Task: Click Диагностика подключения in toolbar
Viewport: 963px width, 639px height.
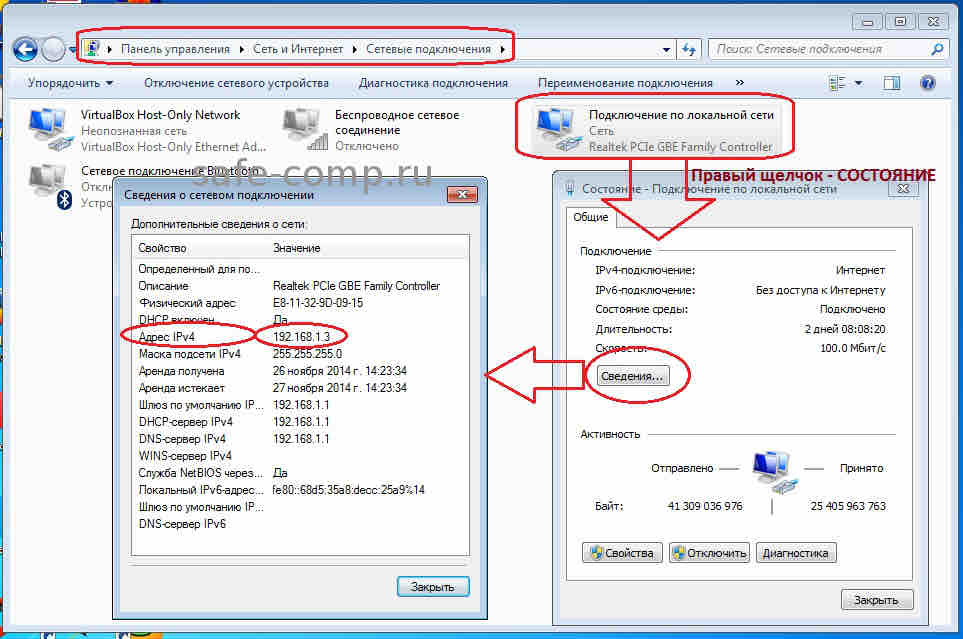Action: point(433,83)
